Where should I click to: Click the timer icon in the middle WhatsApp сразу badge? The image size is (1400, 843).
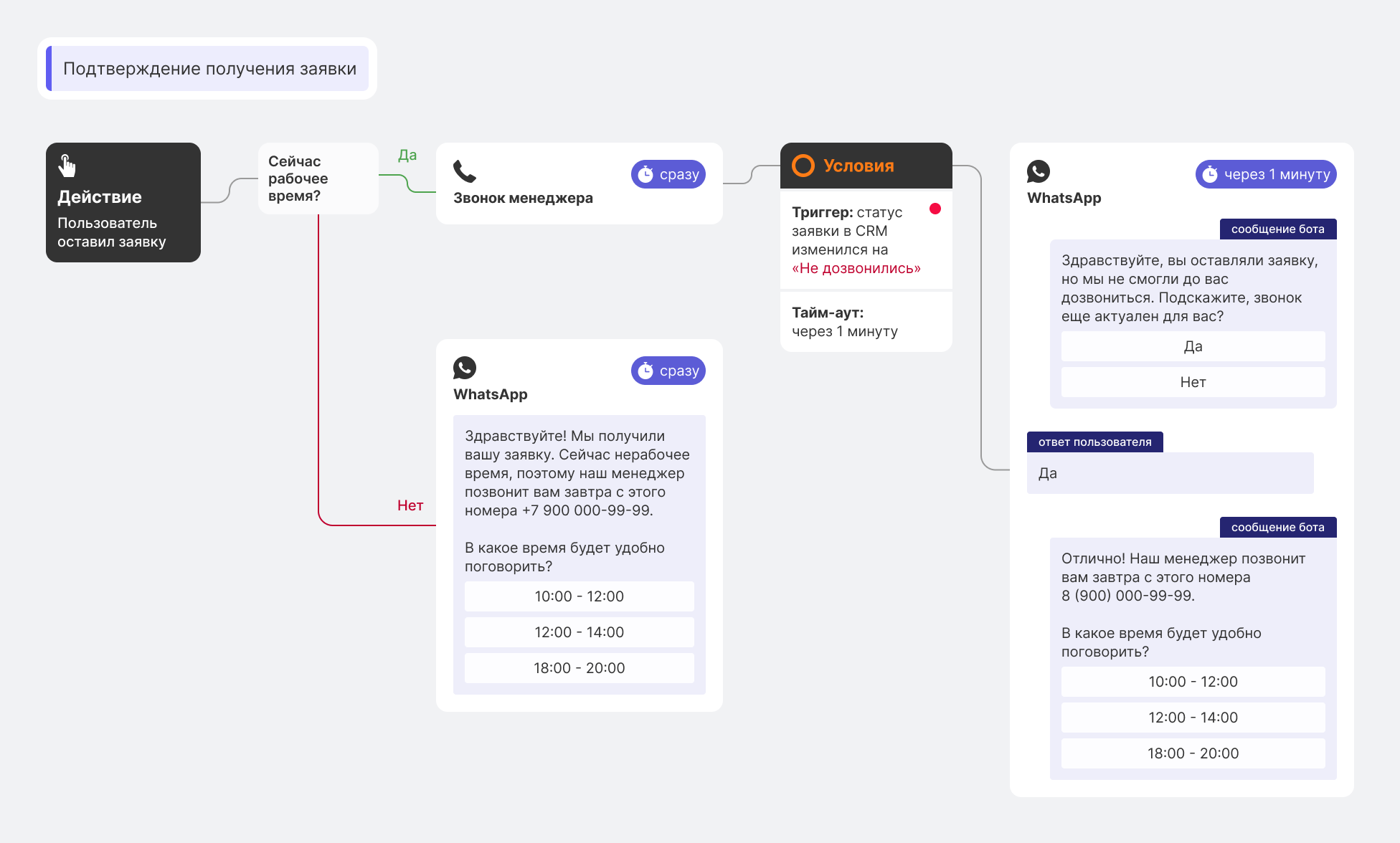pos(645,371)
